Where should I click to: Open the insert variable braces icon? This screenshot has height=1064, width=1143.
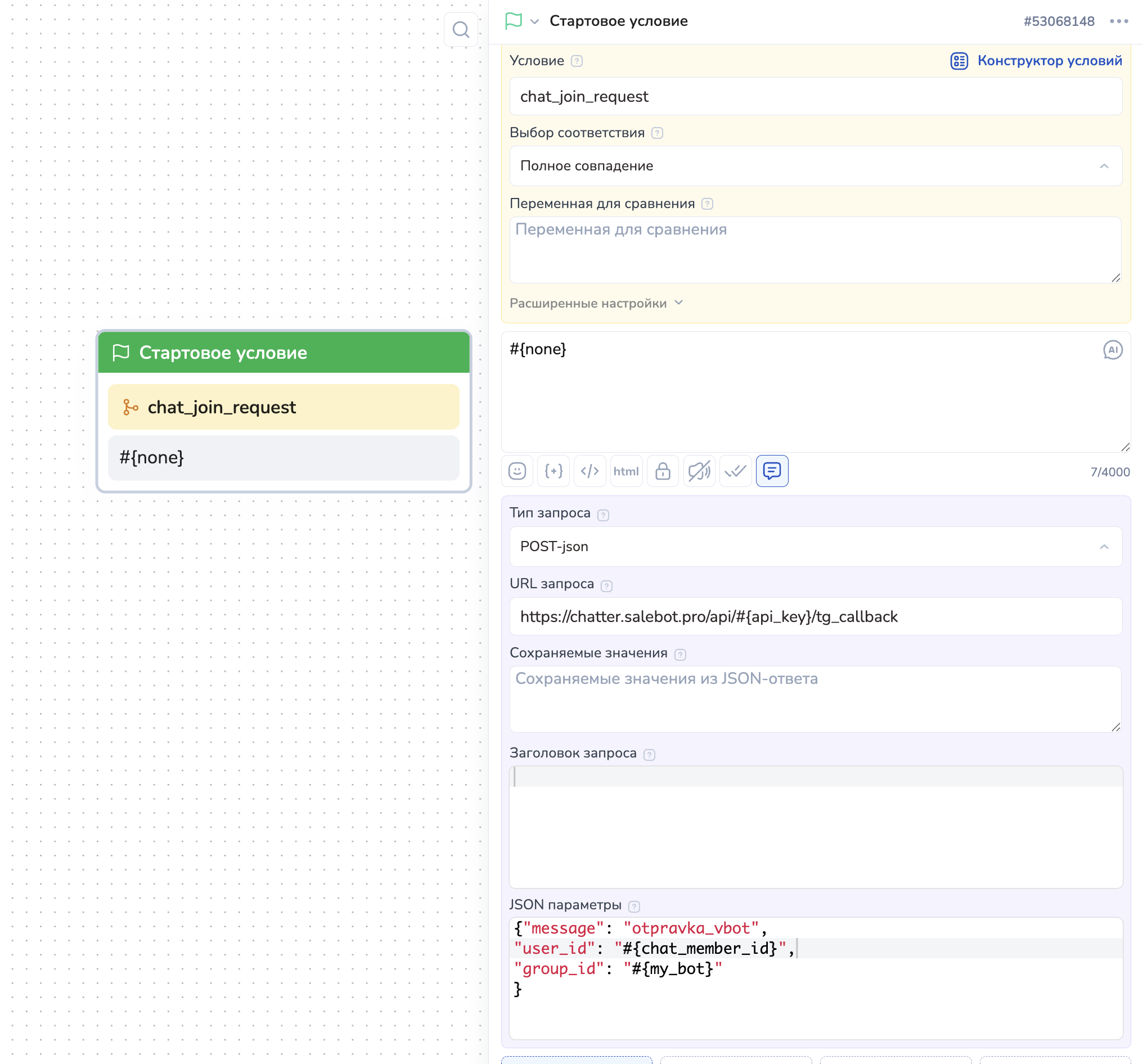coord(553,471)
